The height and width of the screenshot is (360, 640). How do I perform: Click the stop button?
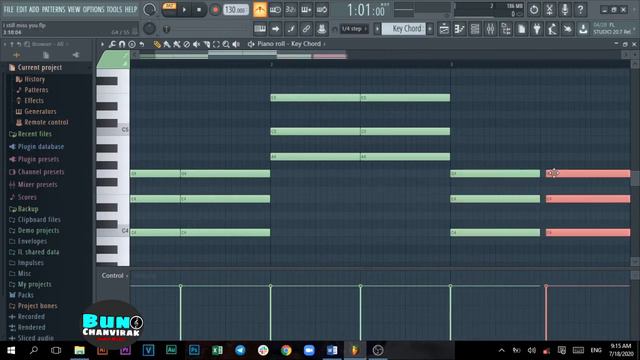pyautogui.click(x=199, y=10)
